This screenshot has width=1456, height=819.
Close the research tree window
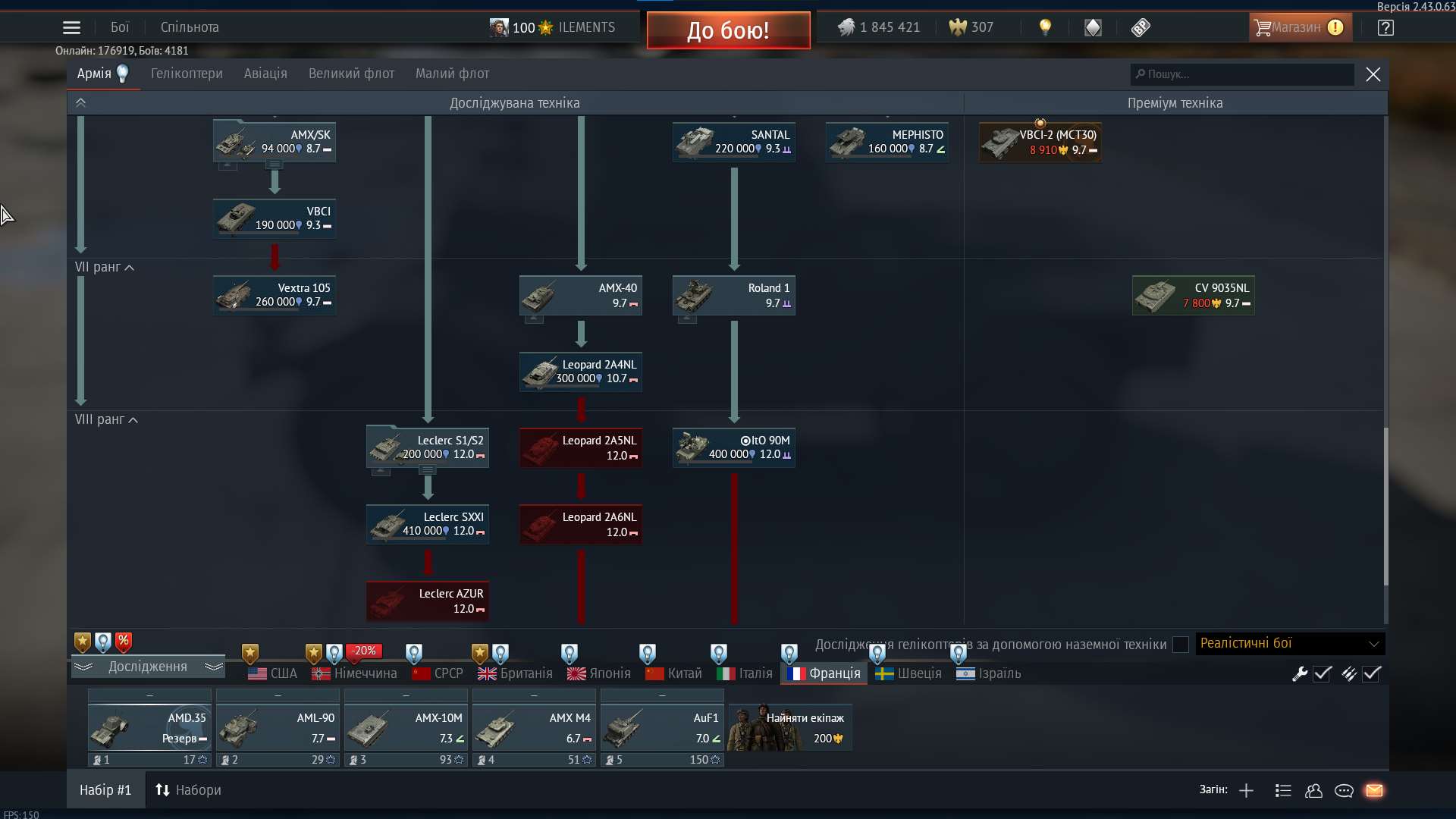1373,74
